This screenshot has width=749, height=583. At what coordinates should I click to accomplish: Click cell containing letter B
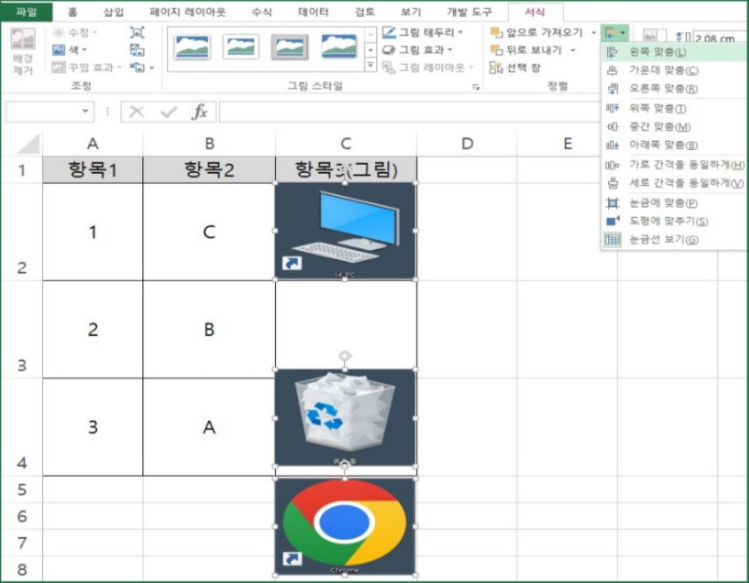pos(209,329)
